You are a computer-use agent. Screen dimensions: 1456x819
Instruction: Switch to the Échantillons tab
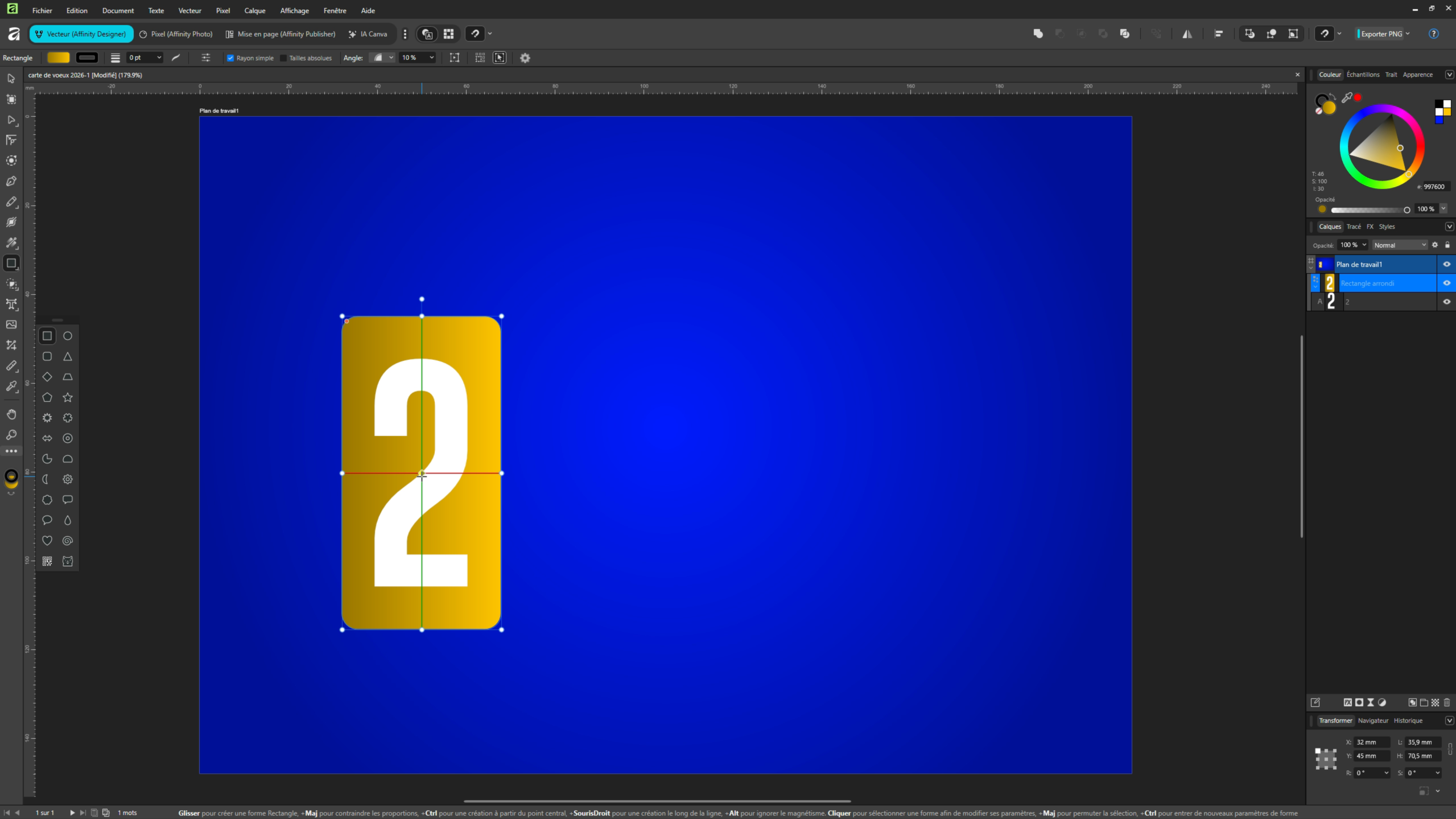point(1363,75)
